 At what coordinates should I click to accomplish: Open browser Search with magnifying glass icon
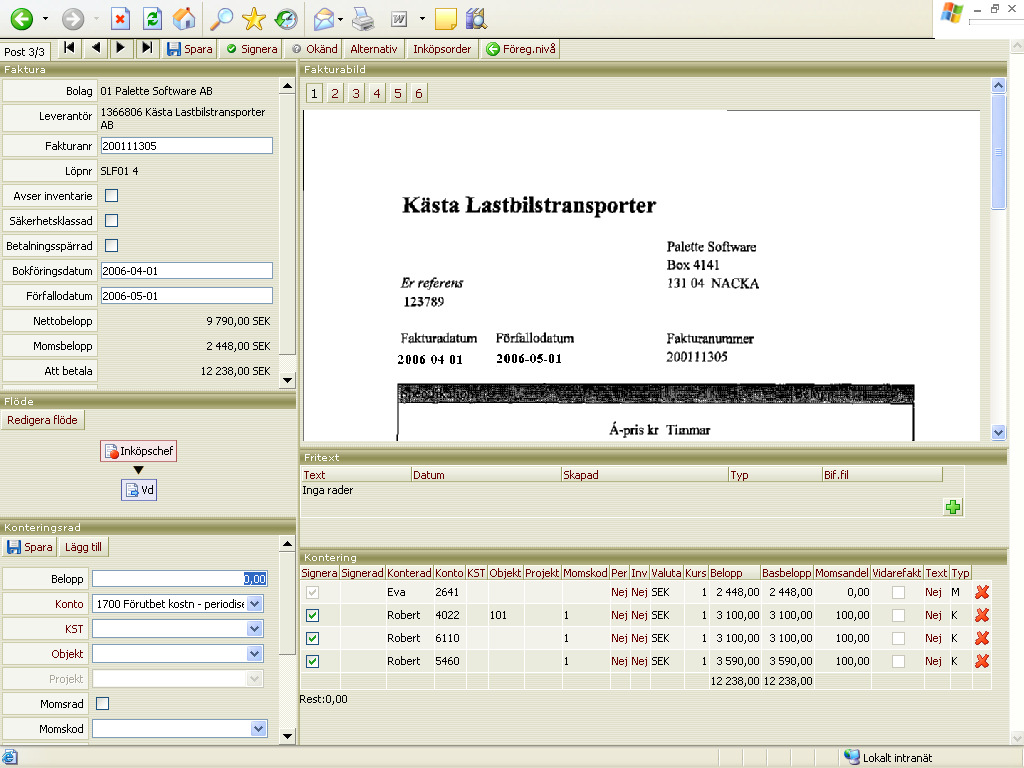[221, 19]
